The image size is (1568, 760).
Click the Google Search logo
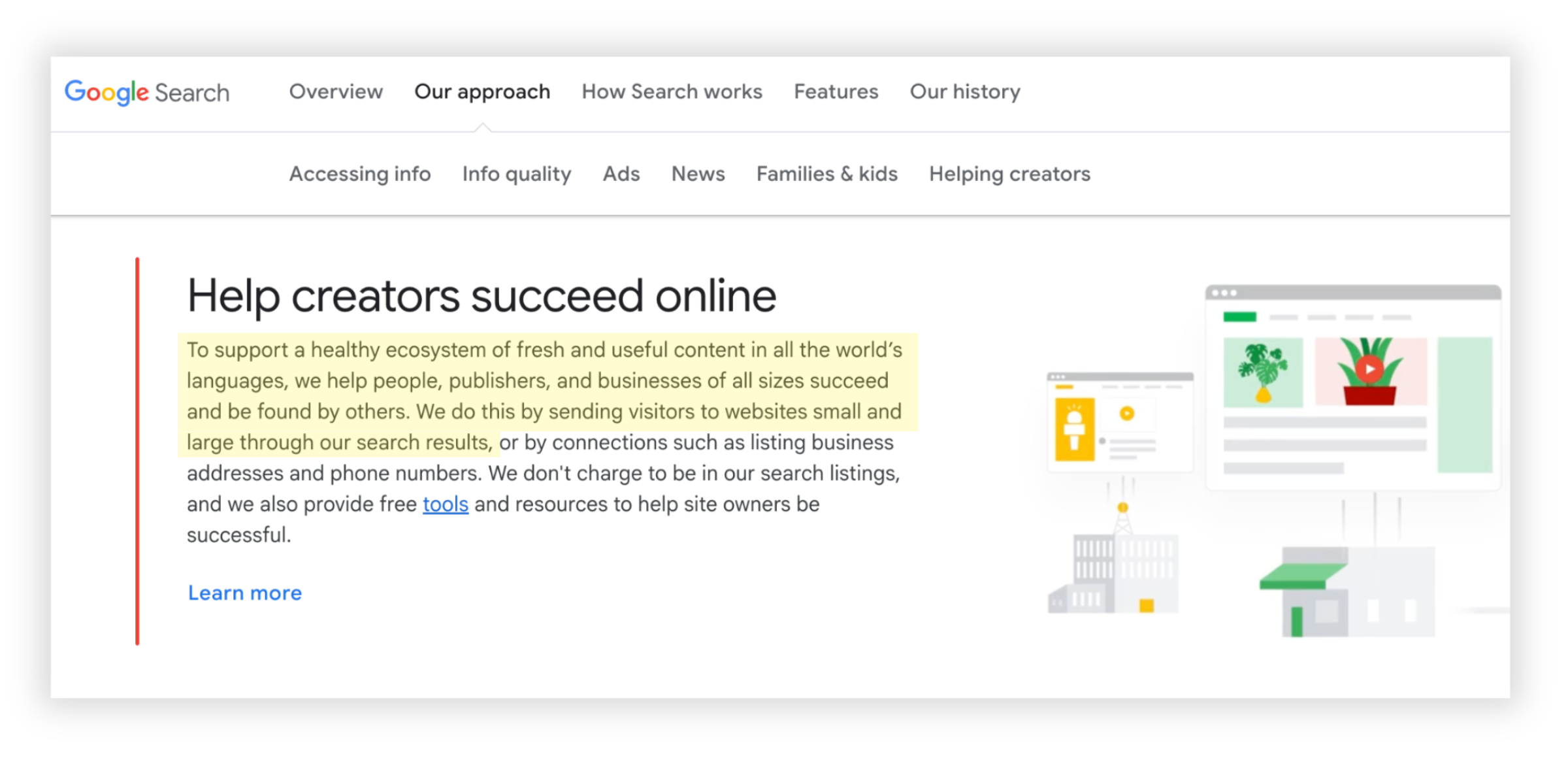pos(146,92)
